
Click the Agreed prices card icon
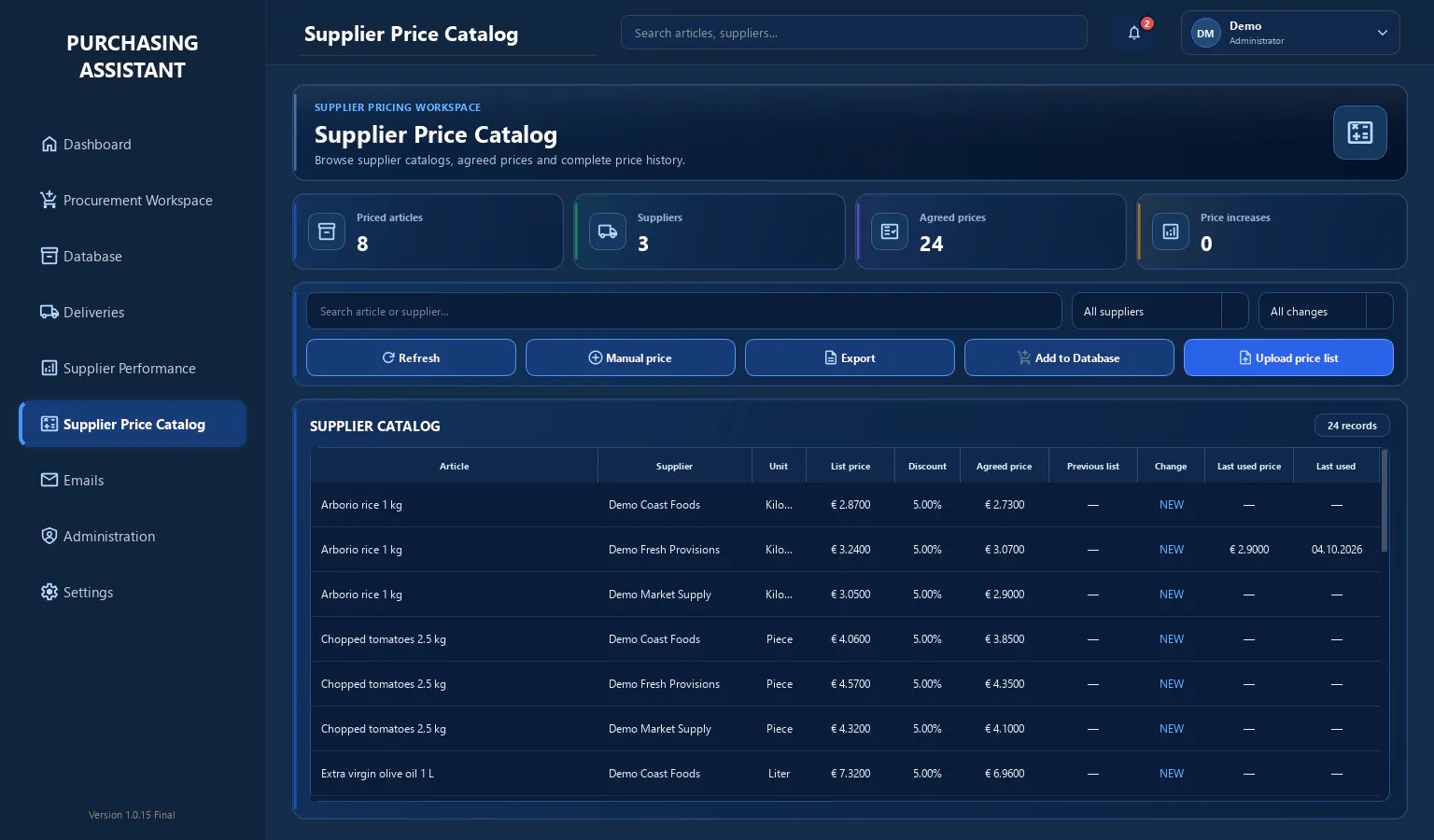tap(890, 231)
